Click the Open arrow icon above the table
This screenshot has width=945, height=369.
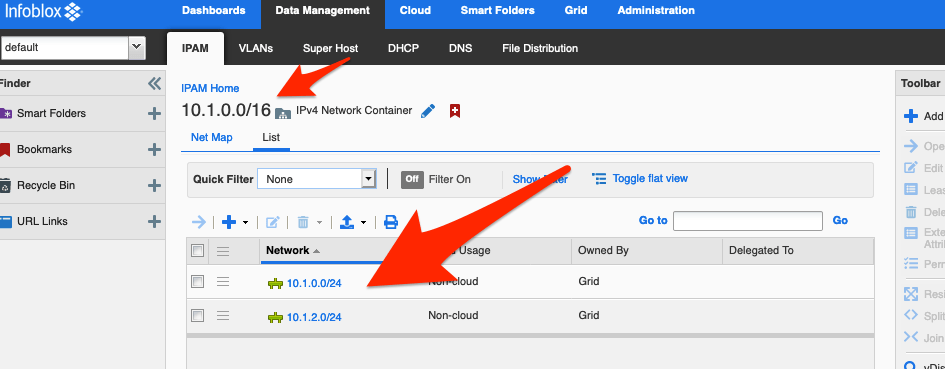198,222
